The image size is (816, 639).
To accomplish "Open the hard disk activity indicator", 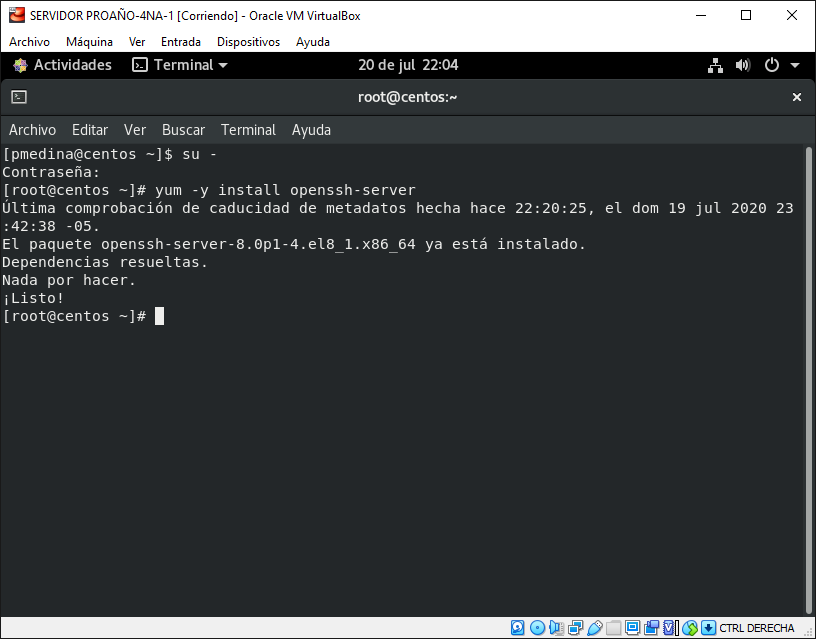I will point(517,628).
